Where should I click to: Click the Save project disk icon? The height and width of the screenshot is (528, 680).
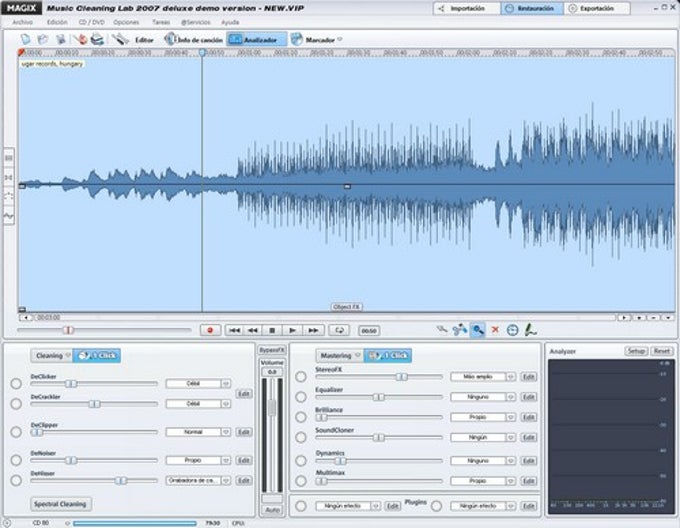pos(60,39)
